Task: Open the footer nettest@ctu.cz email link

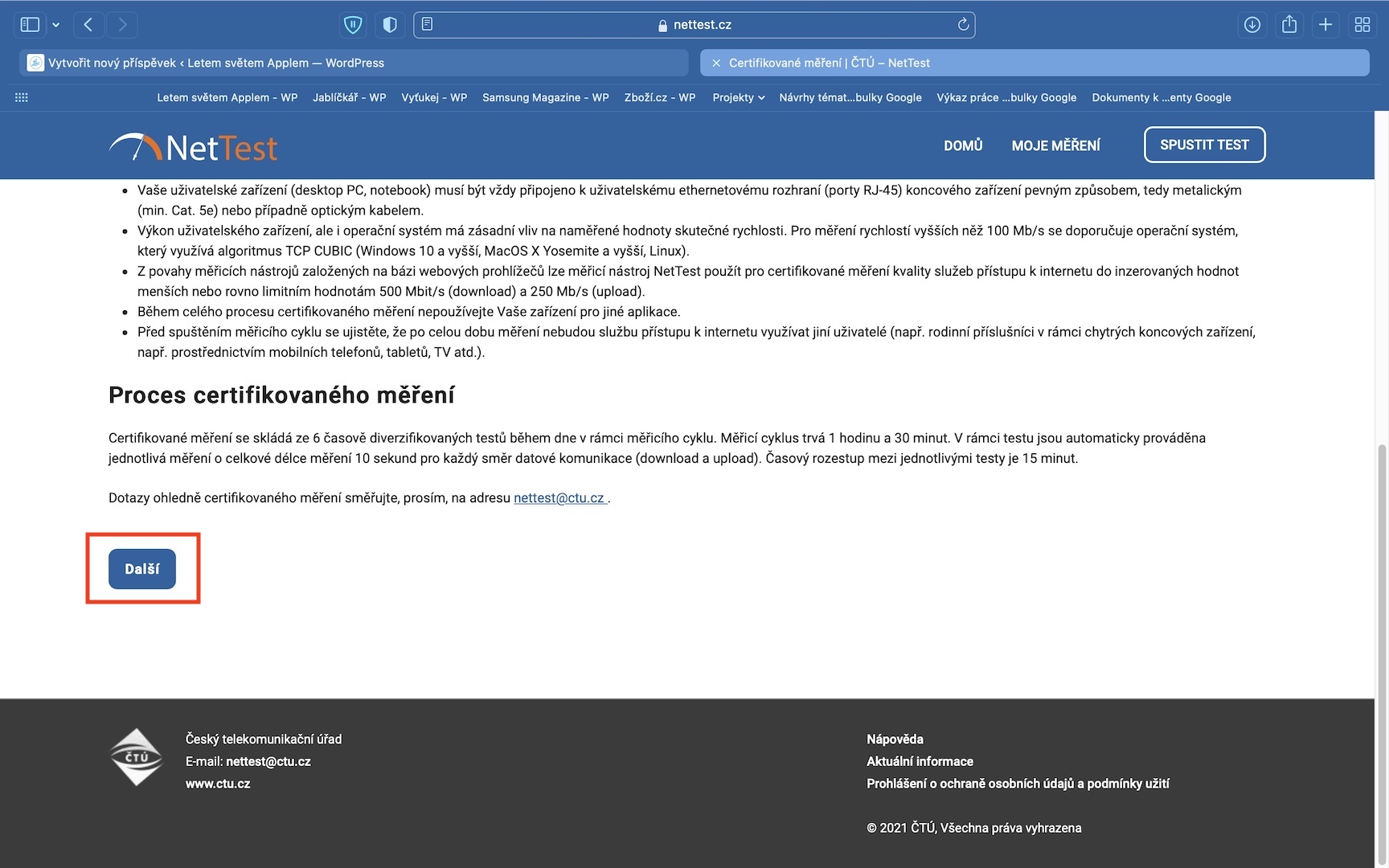Action: click(268, 762)
